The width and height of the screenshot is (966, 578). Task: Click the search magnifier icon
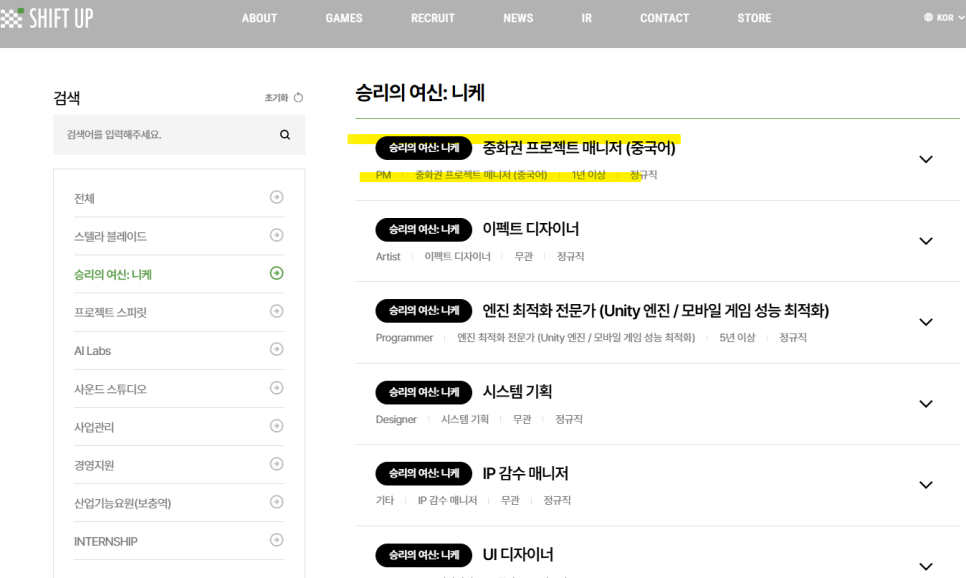click(285, 134)
